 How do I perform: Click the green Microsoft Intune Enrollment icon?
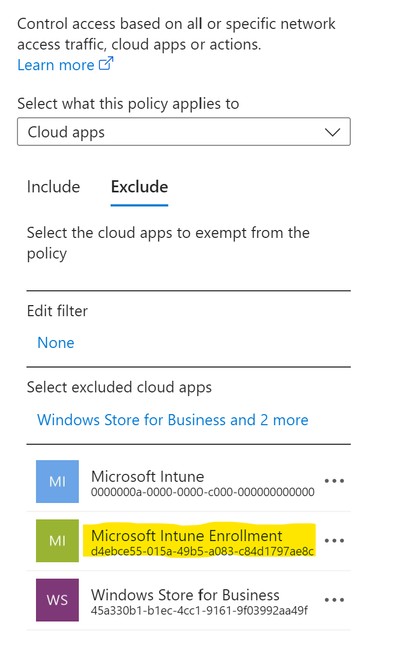57,541
